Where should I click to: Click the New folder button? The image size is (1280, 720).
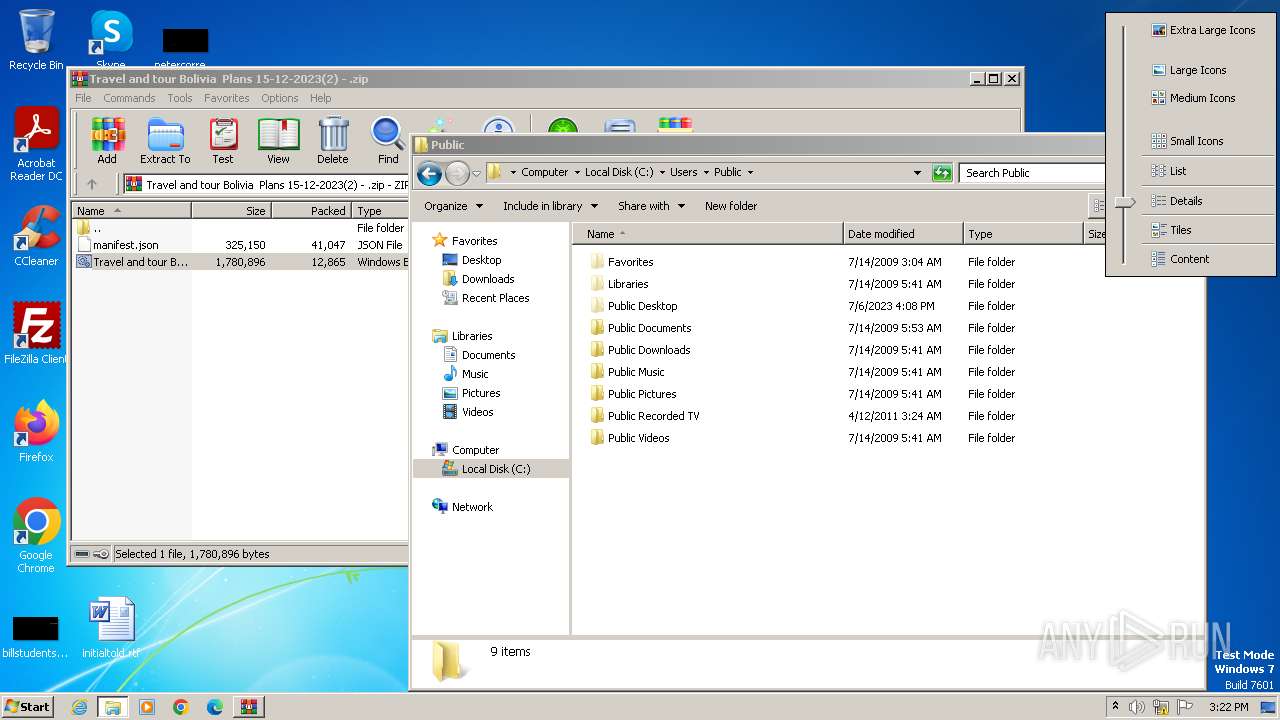(x=731, y=206)
